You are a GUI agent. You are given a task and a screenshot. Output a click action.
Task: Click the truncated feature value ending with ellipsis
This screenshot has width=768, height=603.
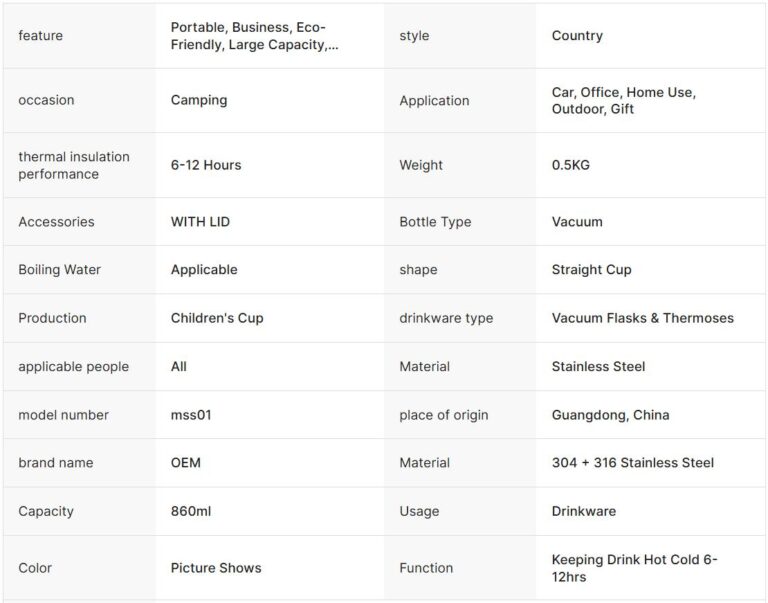254,36
